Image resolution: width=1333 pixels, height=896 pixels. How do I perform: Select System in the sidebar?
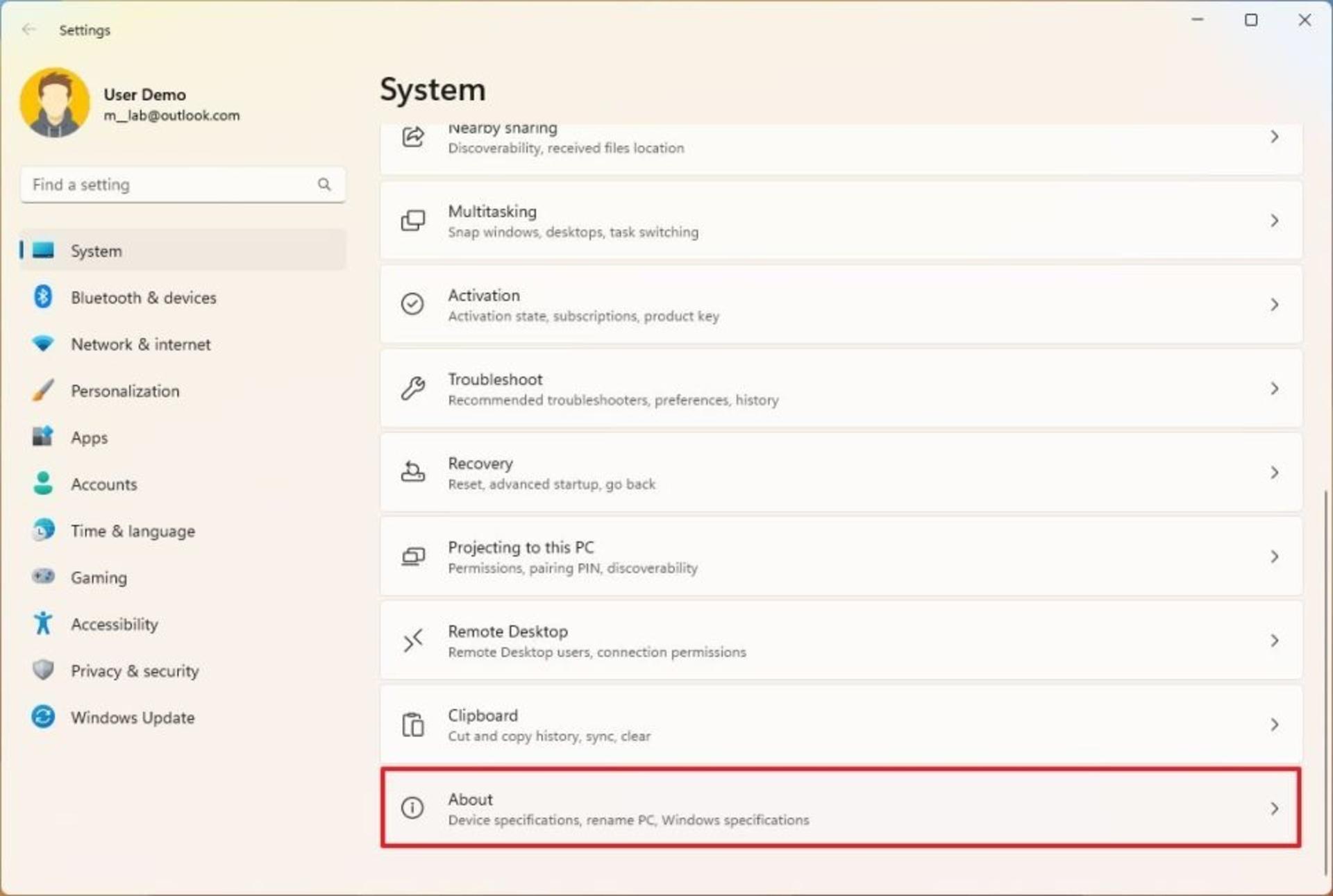tap(183, 251)
